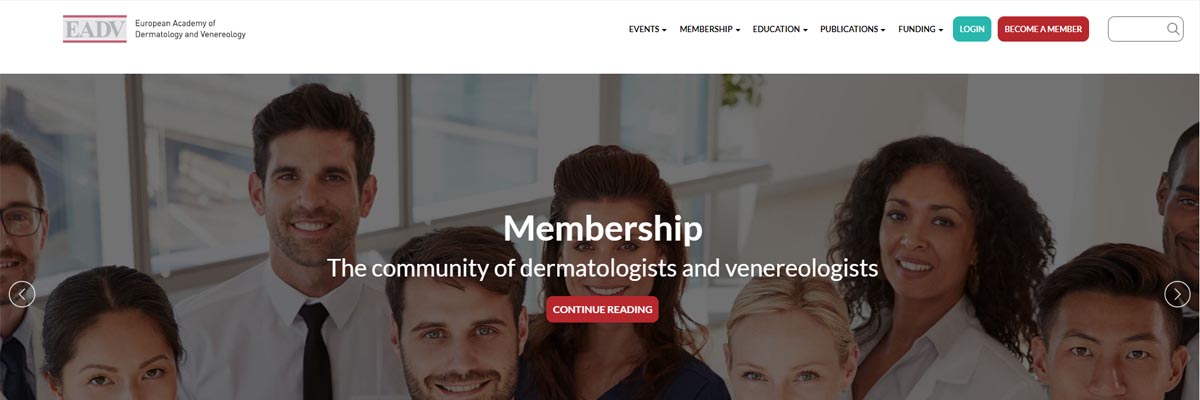This screenshot has height=400, width=1200.
Task: Expand the Education dropdown menu
Action: click(780, 29)
